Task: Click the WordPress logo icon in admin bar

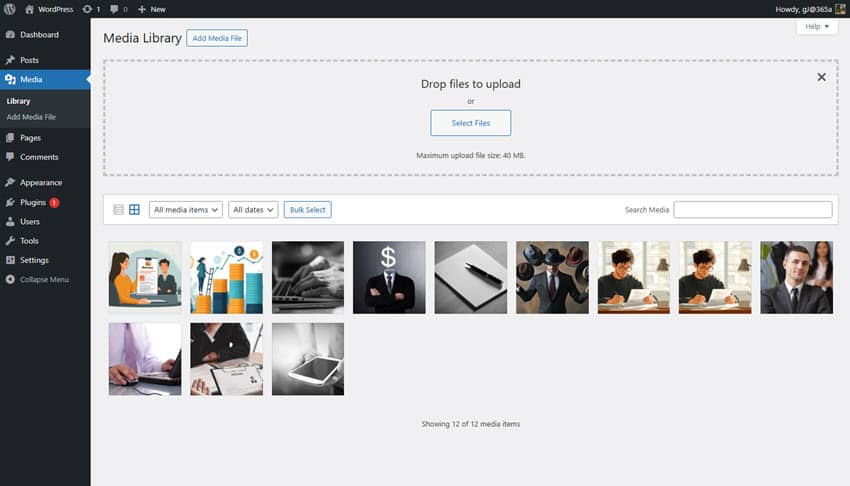Action: click(10, 9)
